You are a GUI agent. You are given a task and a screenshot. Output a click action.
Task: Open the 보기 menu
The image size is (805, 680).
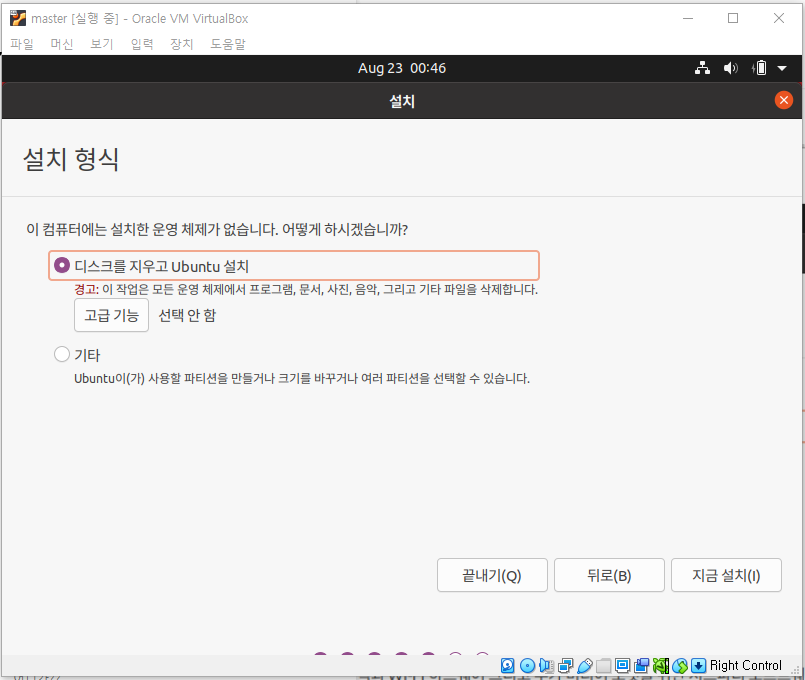(102, 44)
